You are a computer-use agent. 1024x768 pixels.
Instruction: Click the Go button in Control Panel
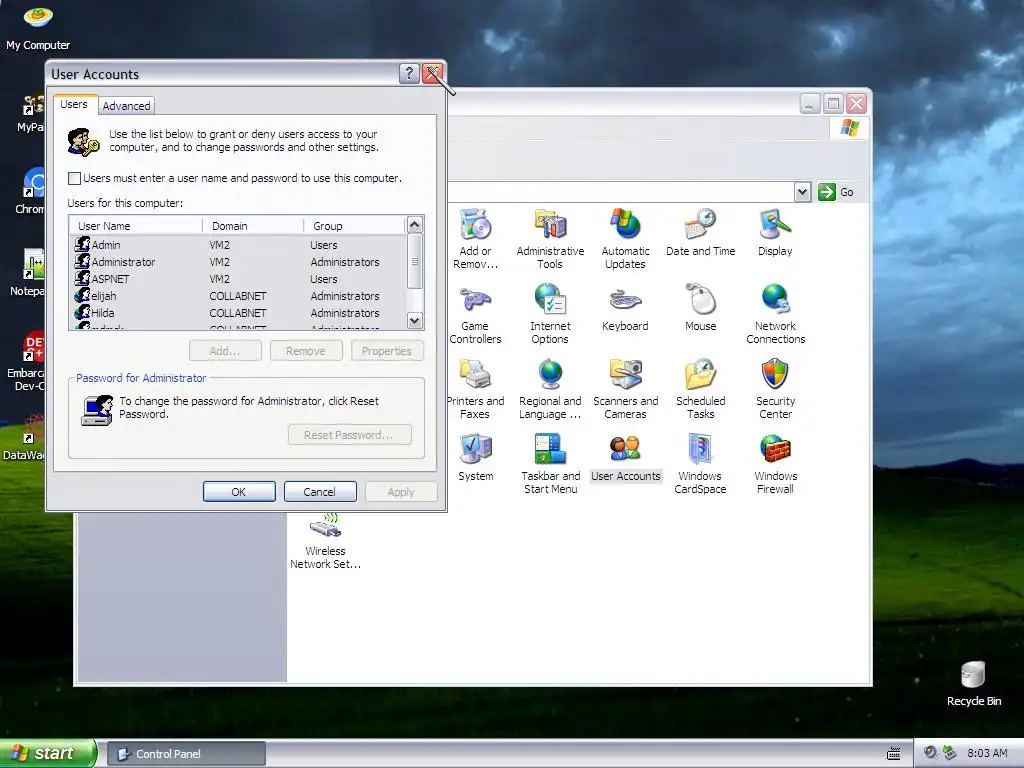coord(837,192)
